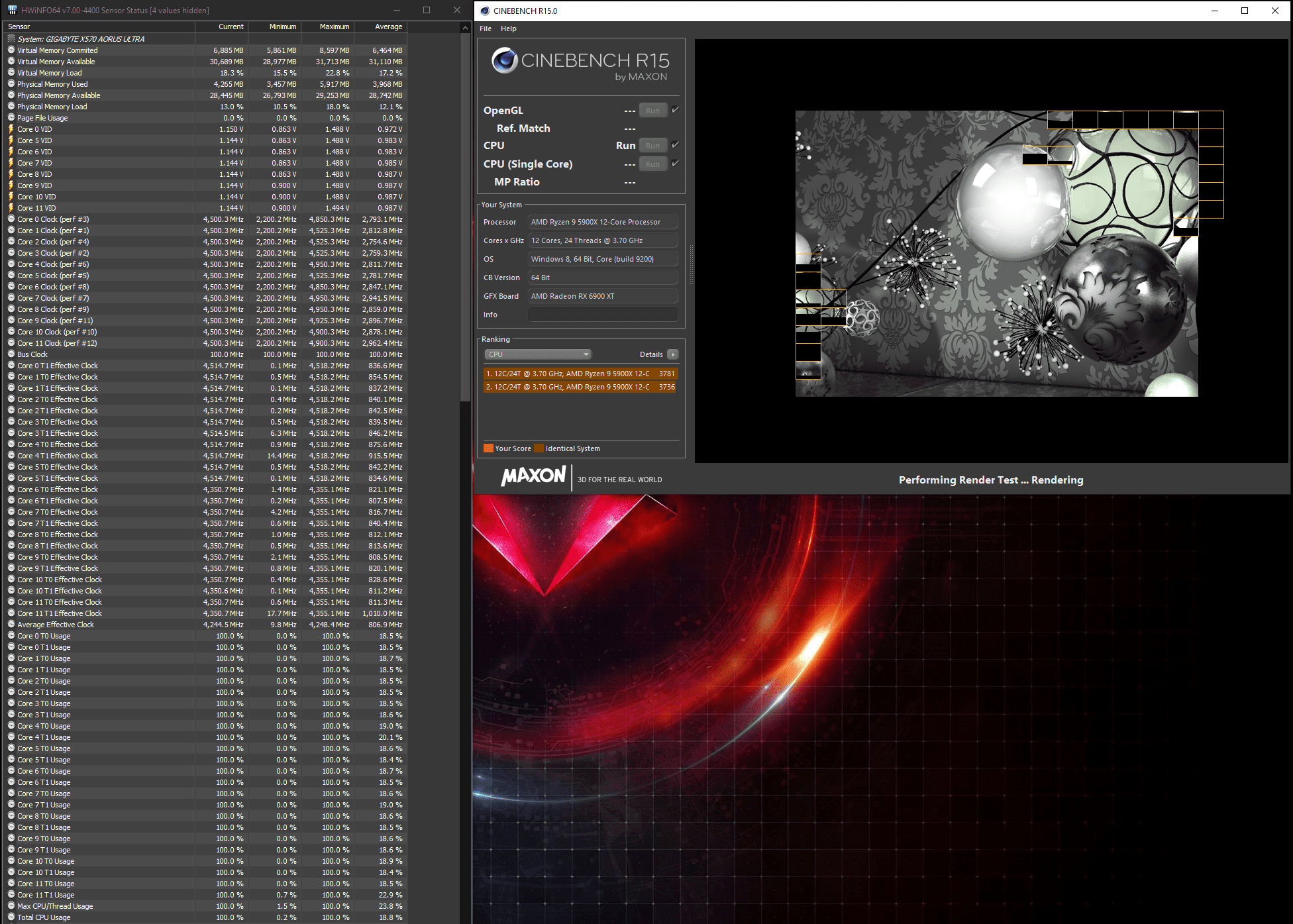Click the Sensor column header

point(99,26)
